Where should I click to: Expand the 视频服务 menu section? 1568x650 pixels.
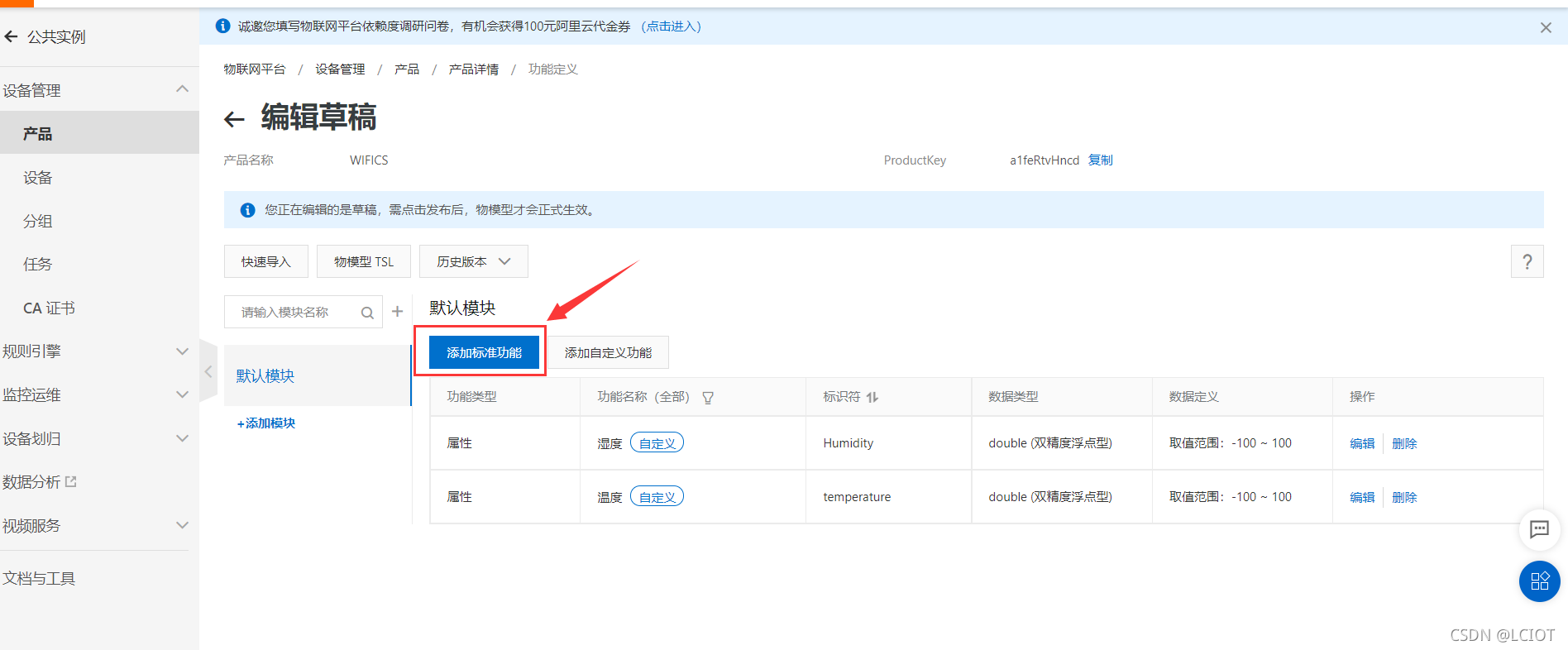[x=183, y=525]
